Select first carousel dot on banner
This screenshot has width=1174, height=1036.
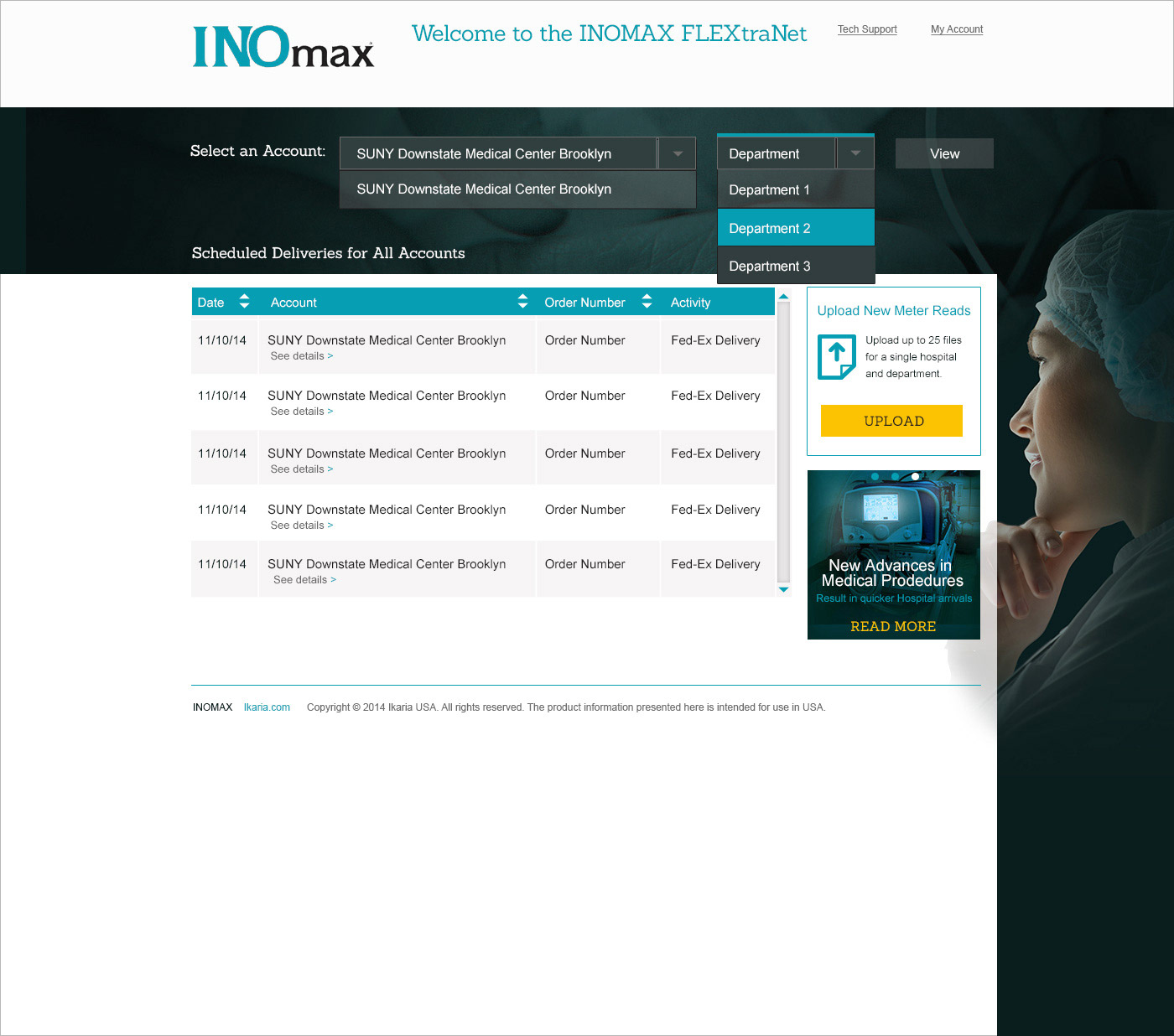pos(875,476)
